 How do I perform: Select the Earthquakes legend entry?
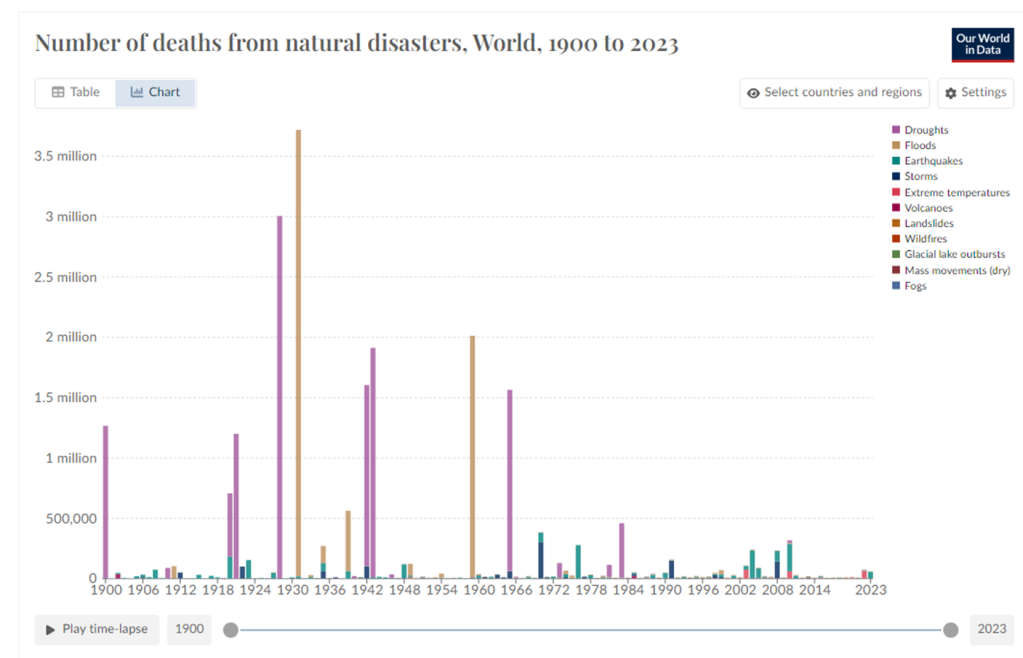[x=933, y=161]
